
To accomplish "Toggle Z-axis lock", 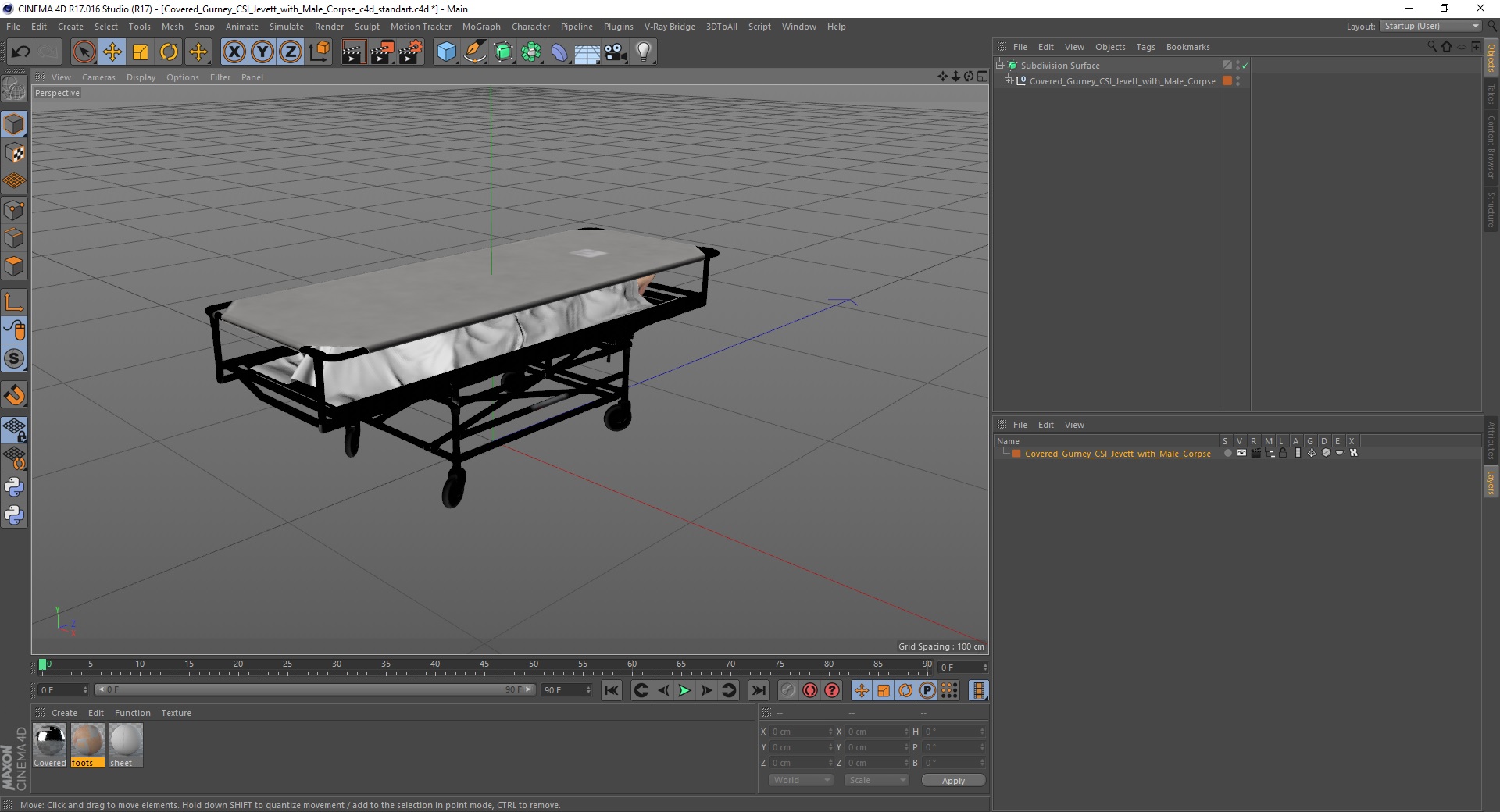I will pyautogui.click(x=291, y=52).
